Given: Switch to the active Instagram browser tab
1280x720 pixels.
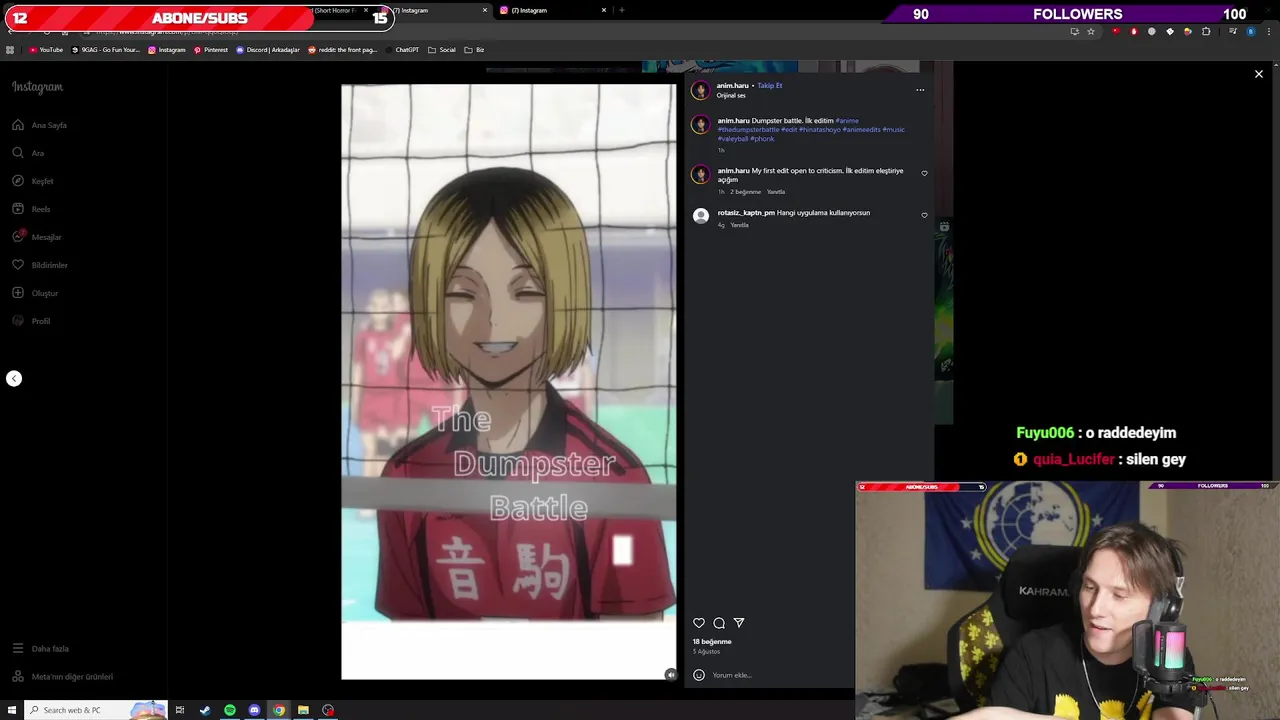Looking at the screenshot, I should pos(435,10).
